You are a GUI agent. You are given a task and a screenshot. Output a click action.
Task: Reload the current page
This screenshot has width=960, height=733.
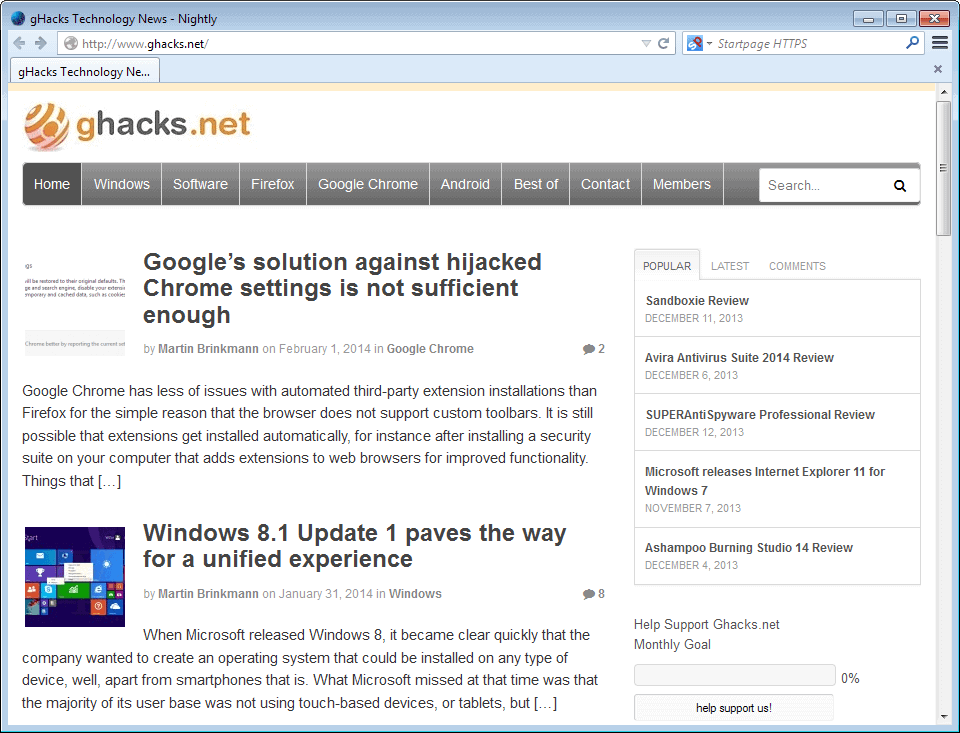pyautogui.click(x=663, y=43)
